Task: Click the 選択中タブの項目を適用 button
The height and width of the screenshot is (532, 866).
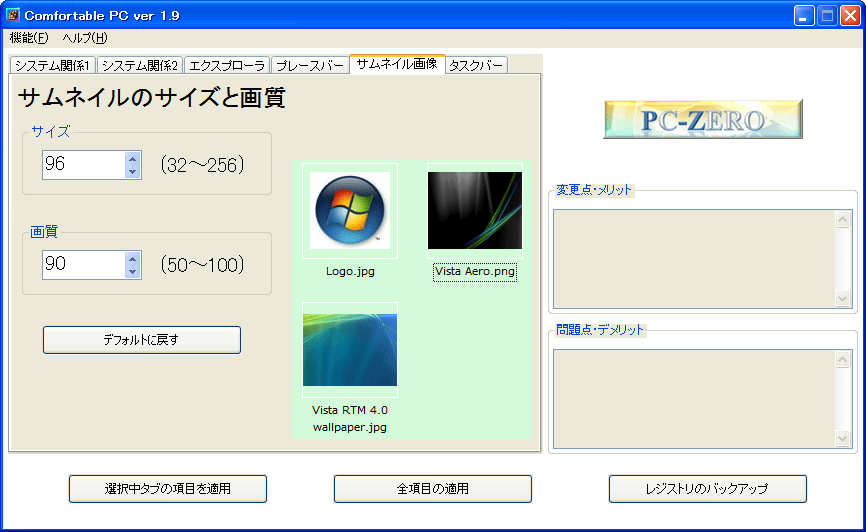Action: pyautogui.click(x=167, y=489)
